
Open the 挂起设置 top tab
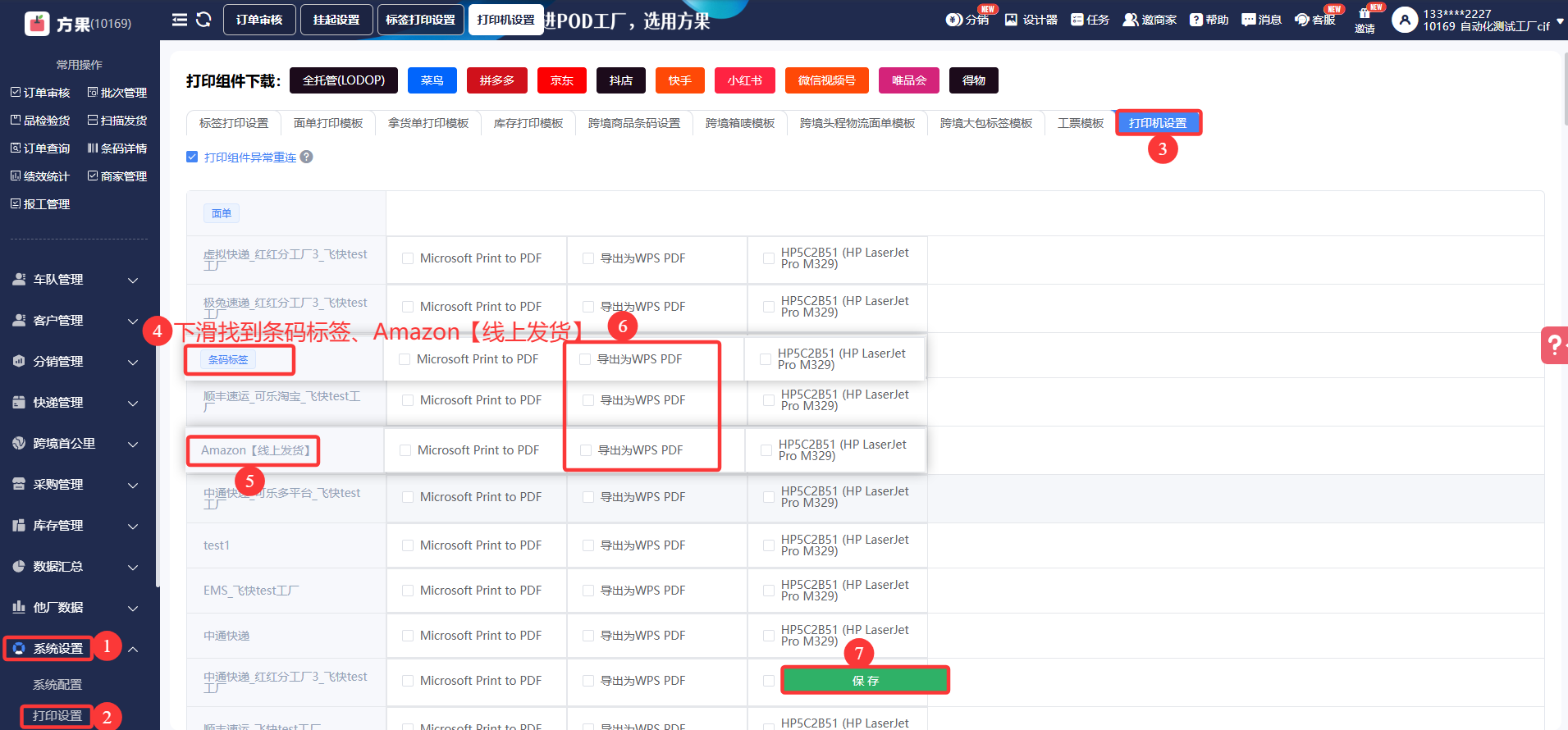(x=336, y=20)
